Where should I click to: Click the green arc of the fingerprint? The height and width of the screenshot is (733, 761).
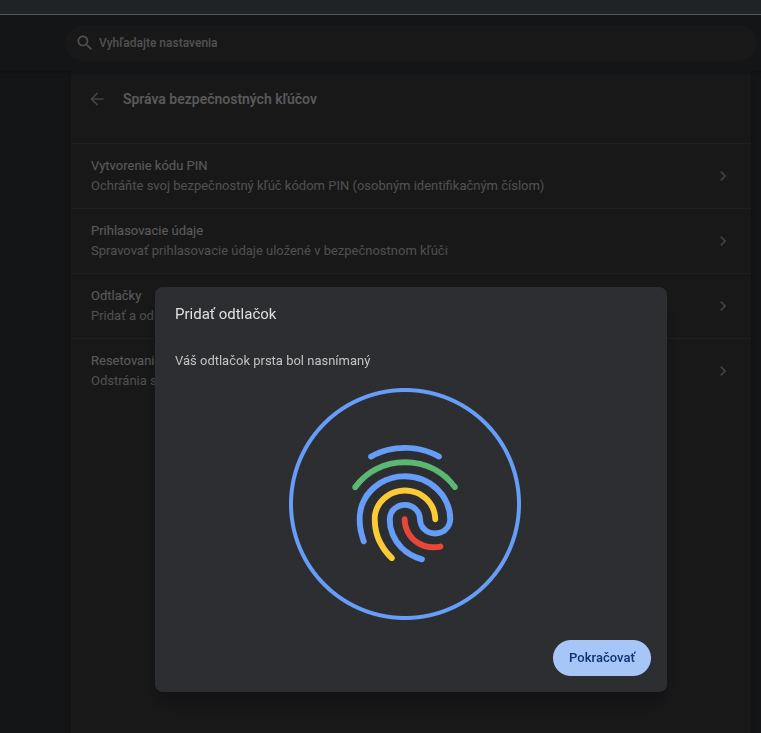[x=405, y=468]
